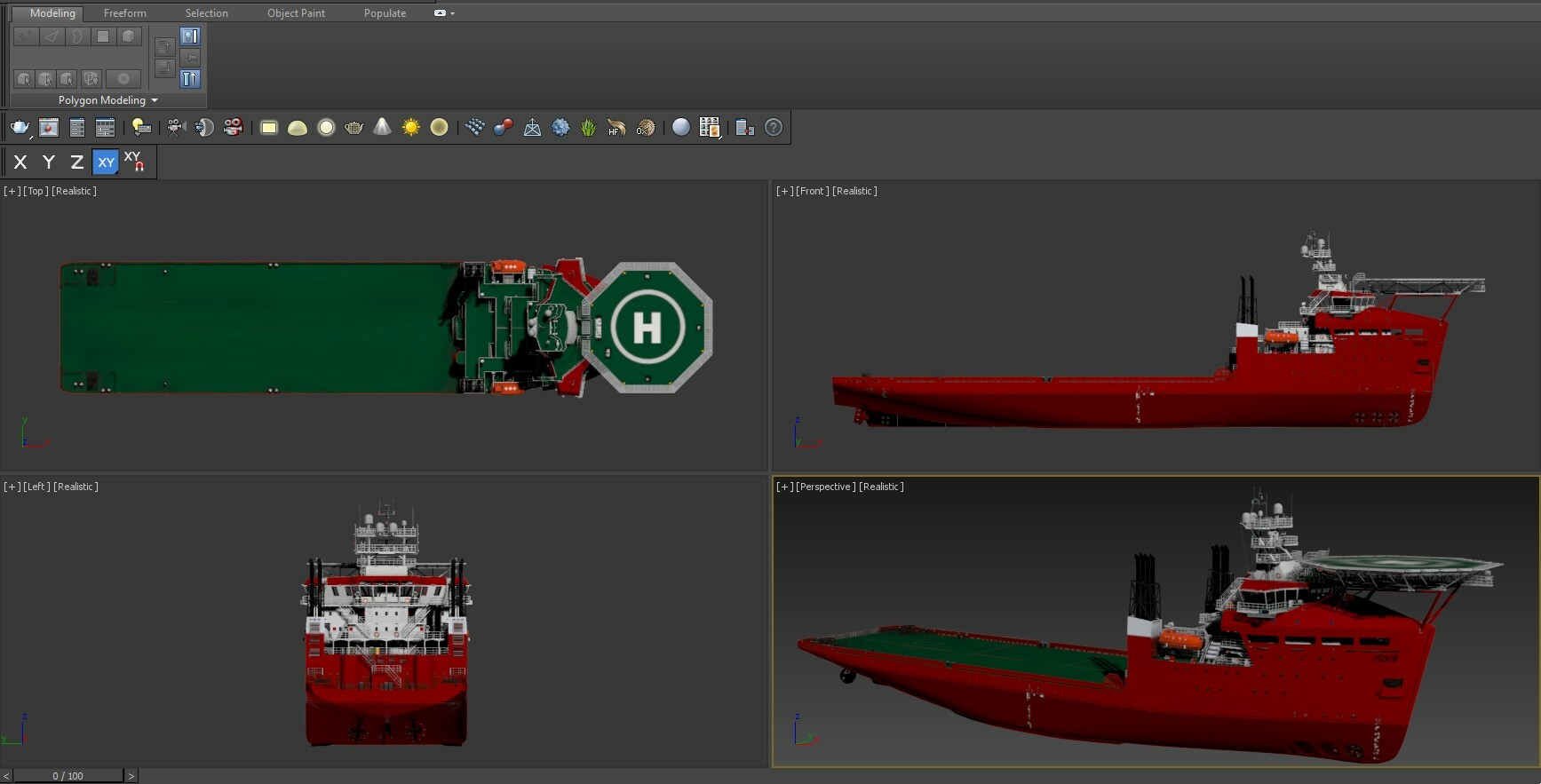
Task: Click the HF hair and fur icon
Action: click(x=616, y=128)
